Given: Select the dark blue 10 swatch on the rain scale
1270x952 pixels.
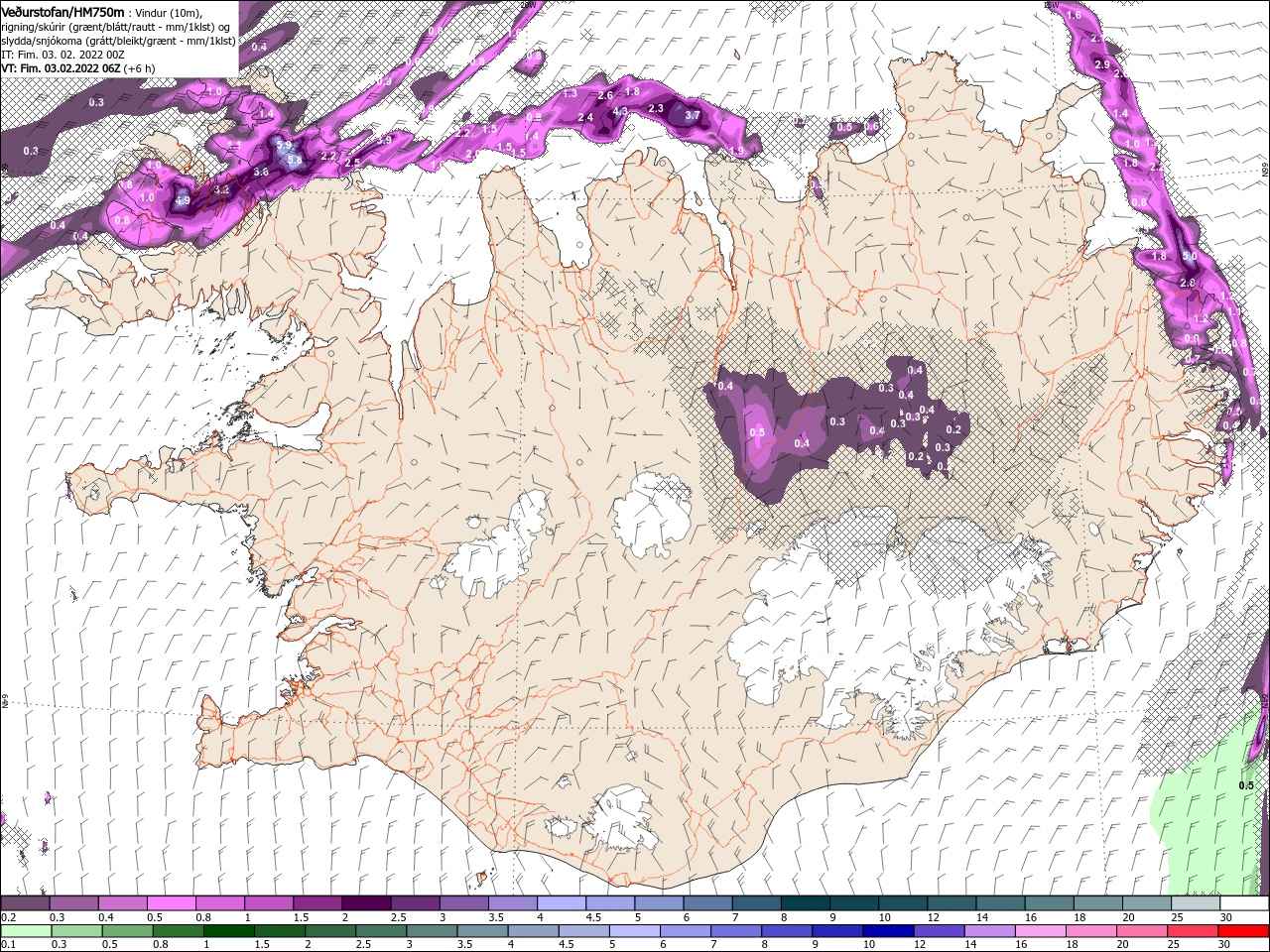Looking at the screenshot, I should (887, 931).
